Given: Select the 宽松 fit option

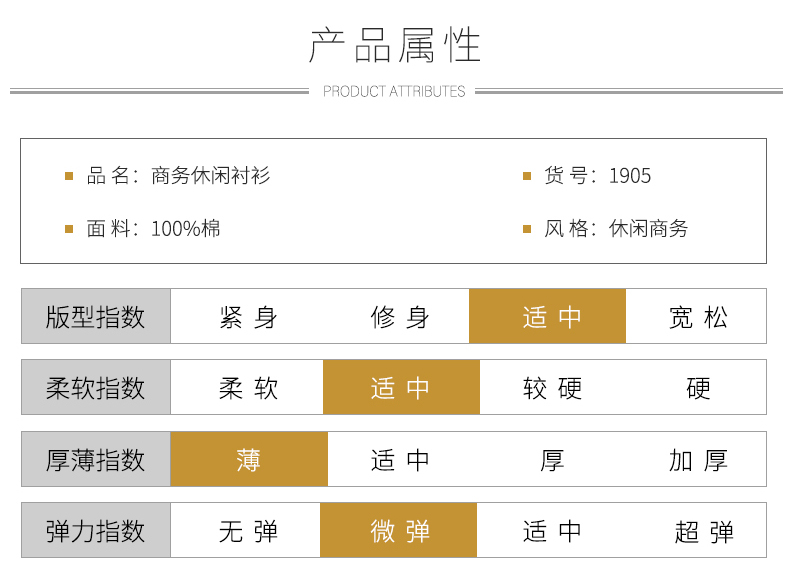Looking at the screenshot, I should point(698,317).
